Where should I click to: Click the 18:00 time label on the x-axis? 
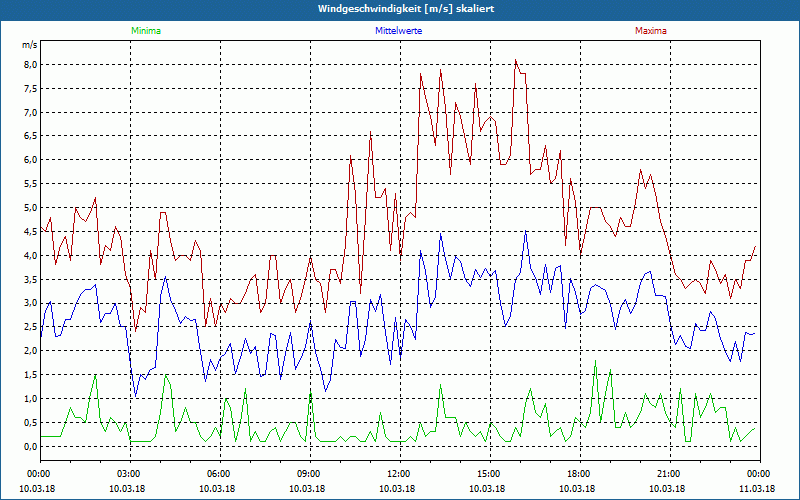581,474
